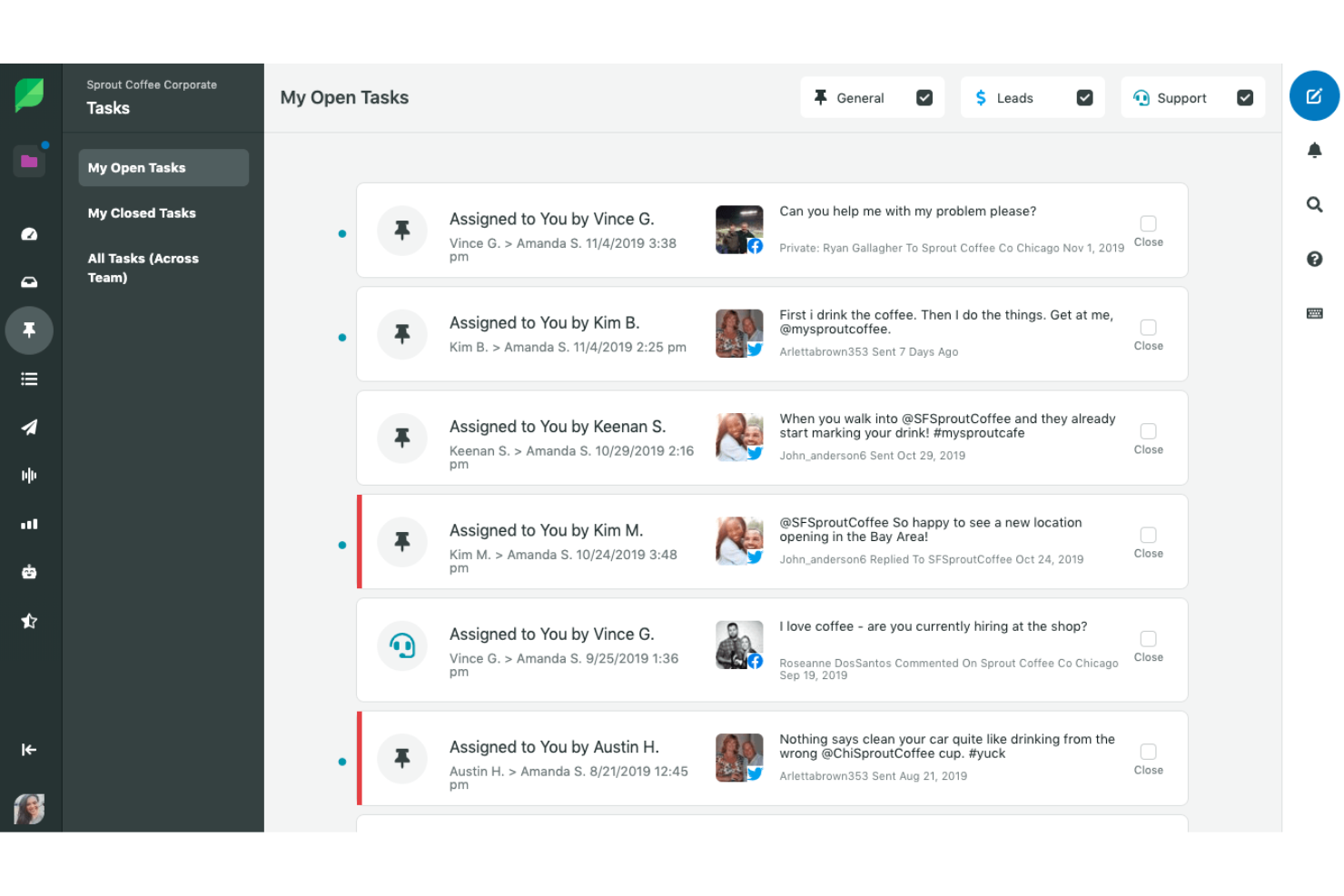
Task: Check Close on the Ryan Gallagher task
Action: coord(1148,223)
